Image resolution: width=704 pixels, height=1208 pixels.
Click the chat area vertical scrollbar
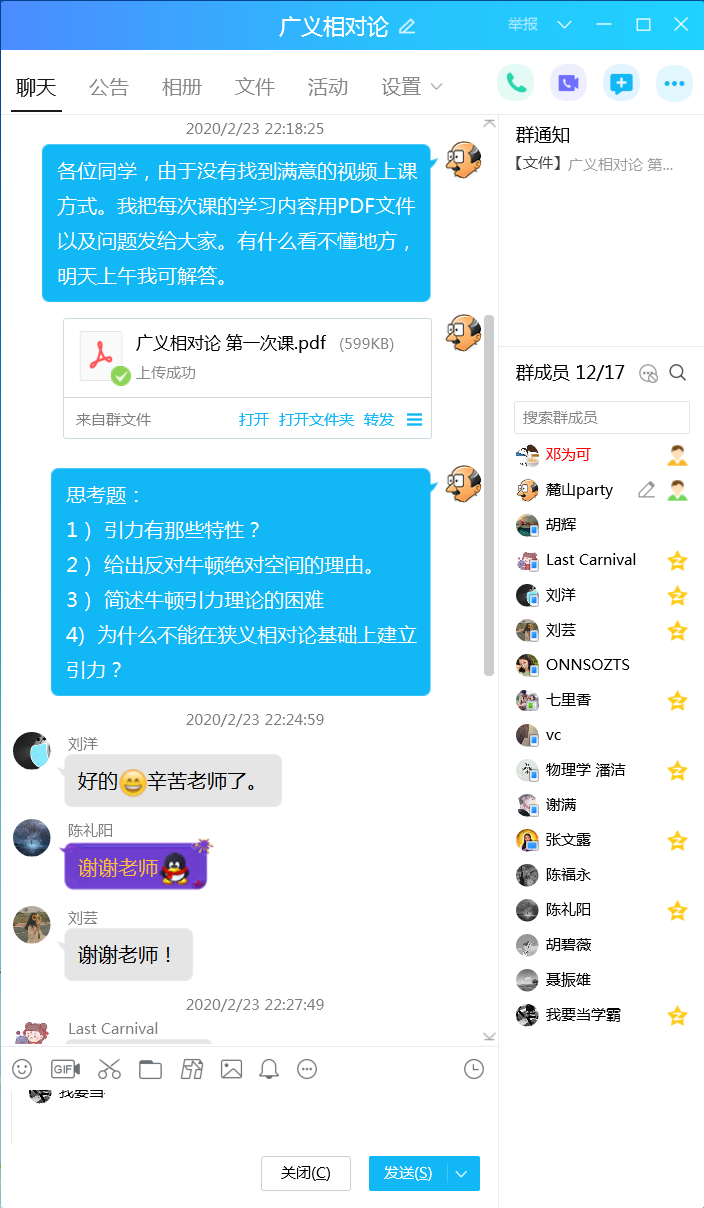click(x=489, y=495)
